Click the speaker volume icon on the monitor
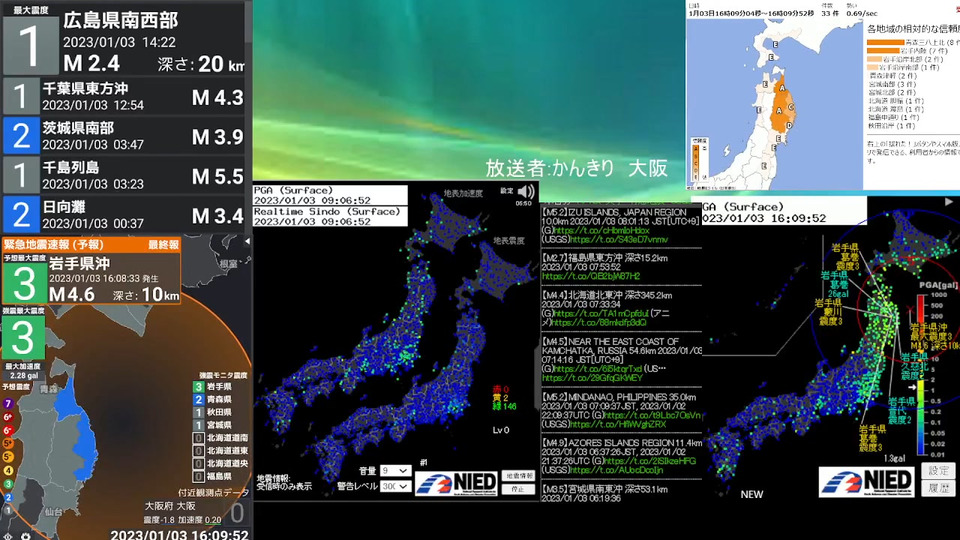This screenshot has height=540, width=960. (x=526, y=192)
